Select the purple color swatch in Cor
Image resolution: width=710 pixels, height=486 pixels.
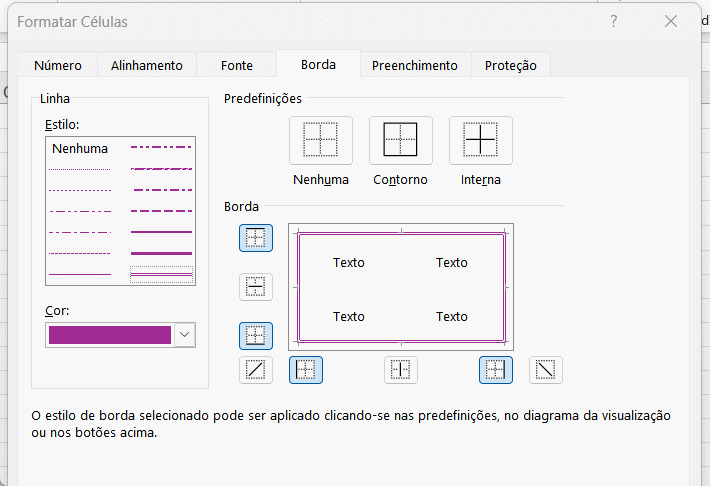tap(110, 335)
